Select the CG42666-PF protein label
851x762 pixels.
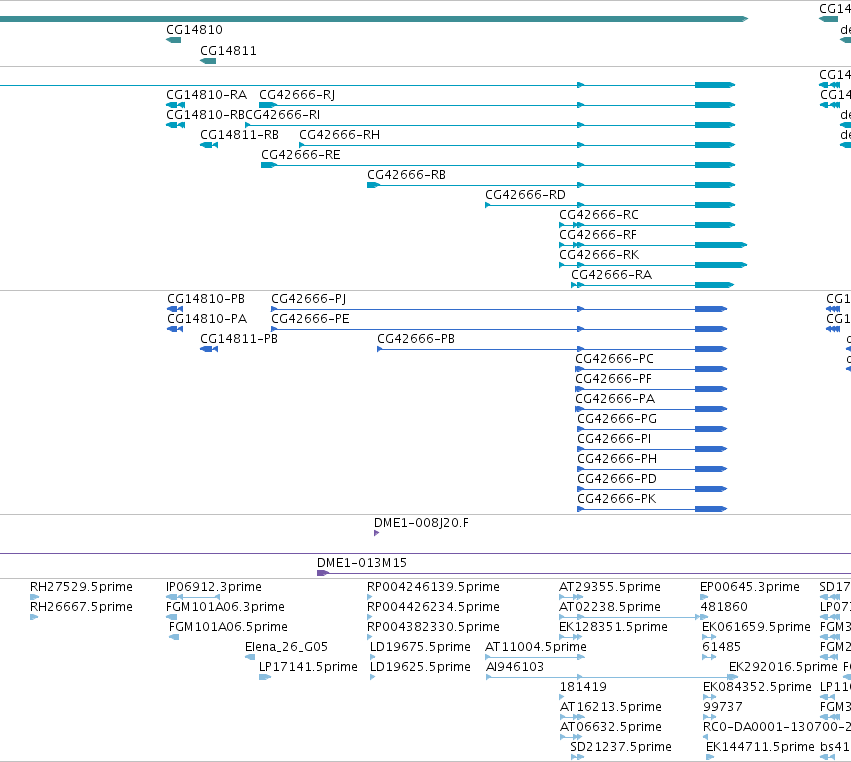coord(613,379)
